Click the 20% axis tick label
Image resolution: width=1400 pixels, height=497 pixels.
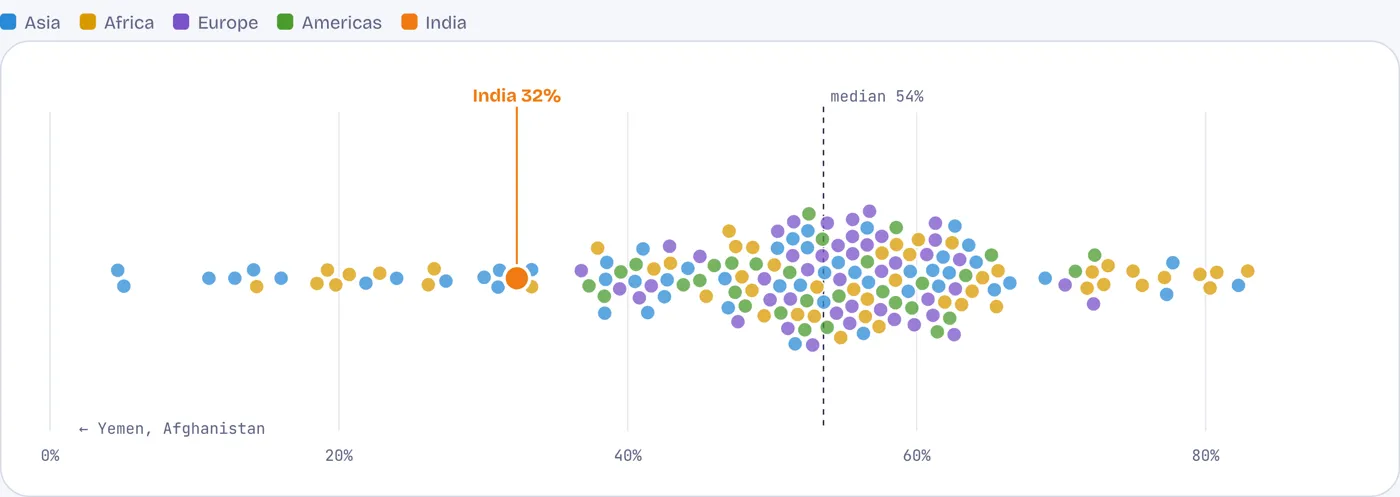pyautogui.click(x=339, y=456)
